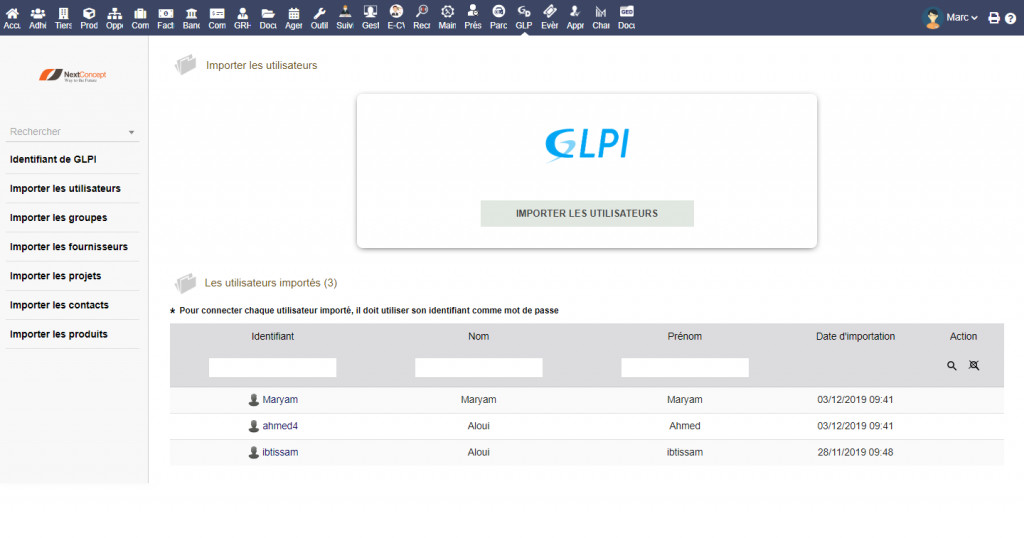This screenshot has width=1024, height=538.
Task: Click the date 28/11/2019 09:48 cell
Action: 856,452
